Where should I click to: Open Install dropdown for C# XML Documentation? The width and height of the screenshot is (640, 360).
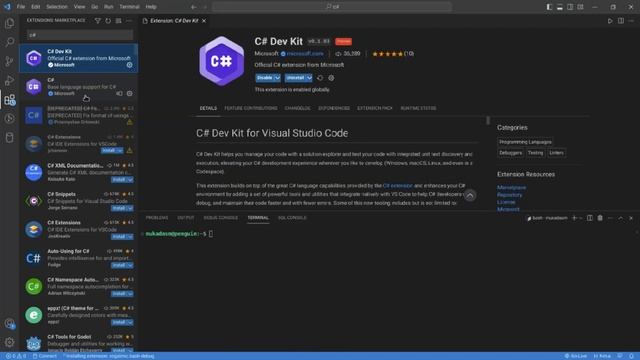point(130,180)
